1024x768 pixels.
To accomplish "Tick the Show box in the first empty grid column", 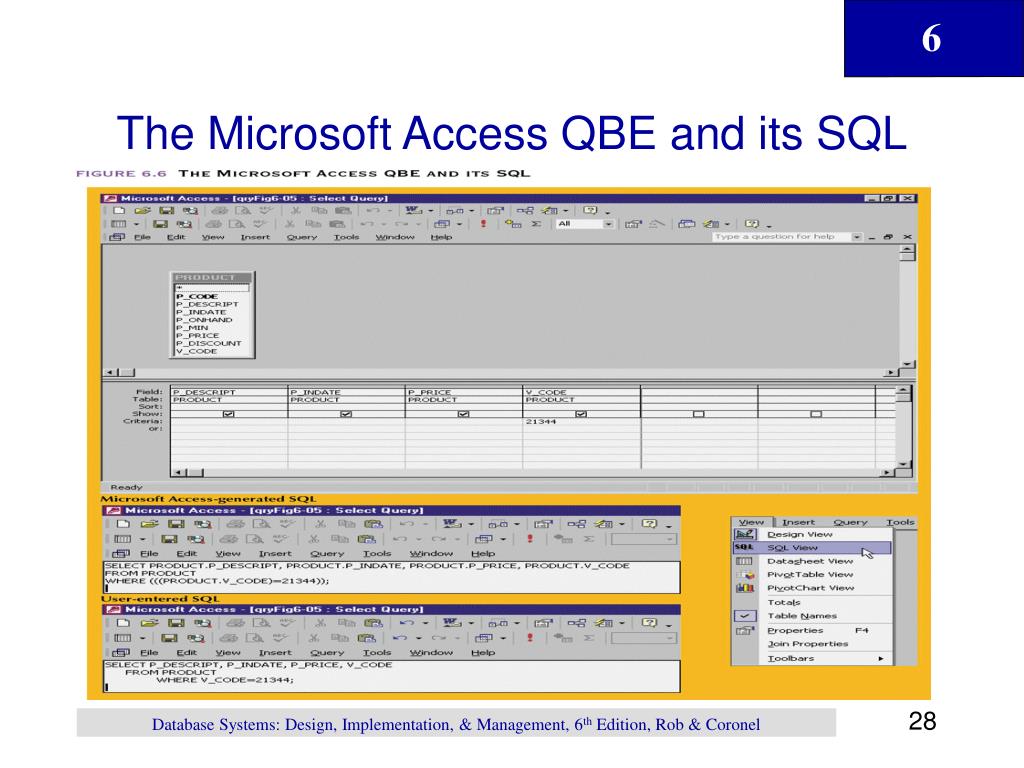I will click(x=699, y=414).
